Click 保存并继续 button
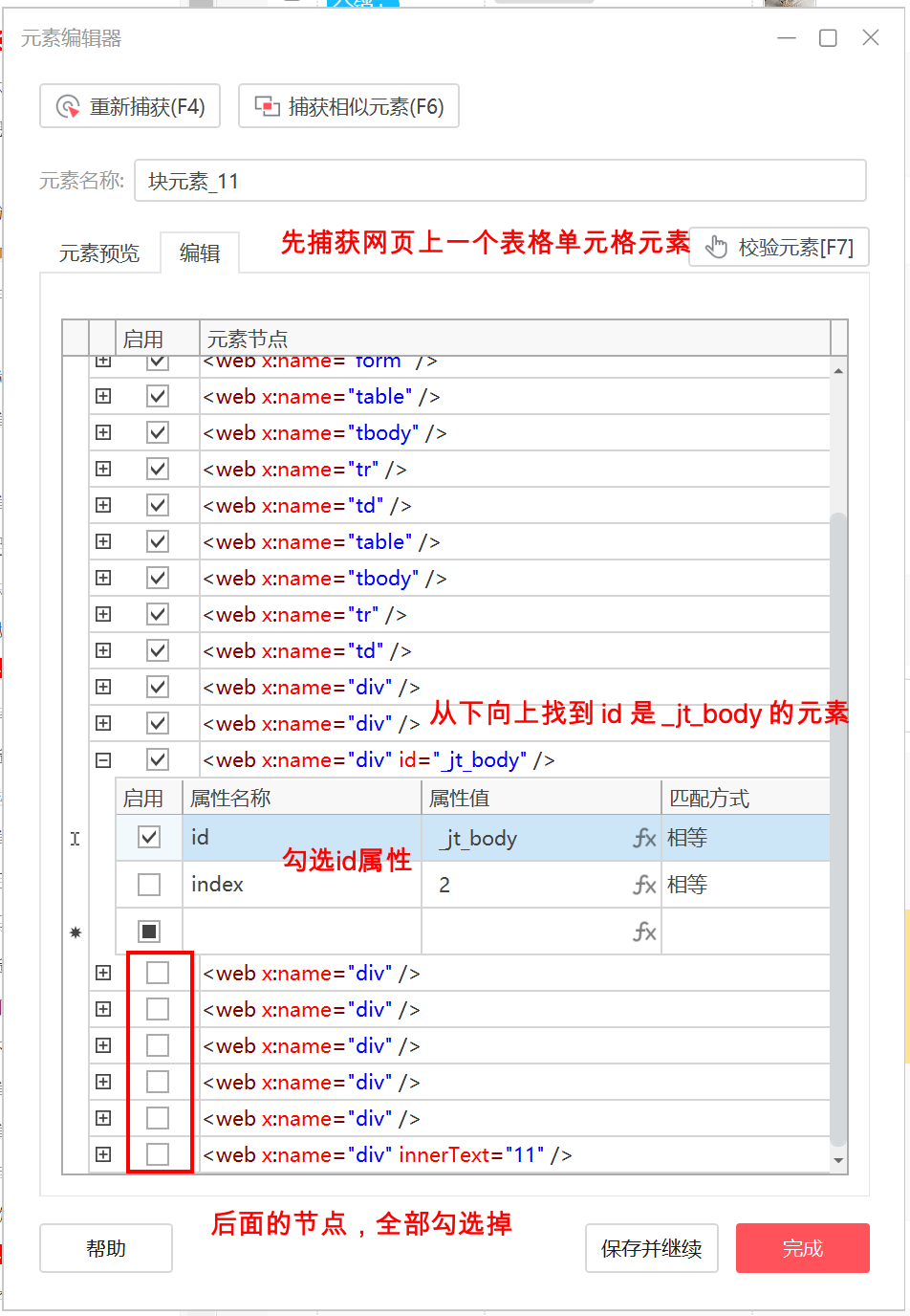Screen dimensions: 910x1316 point(652,1248)
